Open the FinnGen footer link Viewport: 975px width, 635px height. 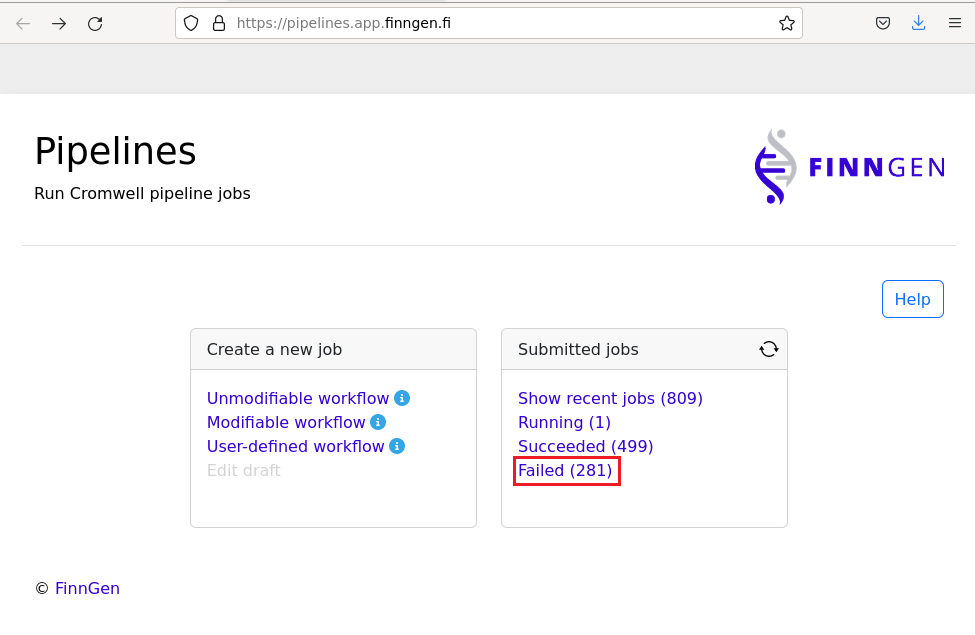coord(87,588)
